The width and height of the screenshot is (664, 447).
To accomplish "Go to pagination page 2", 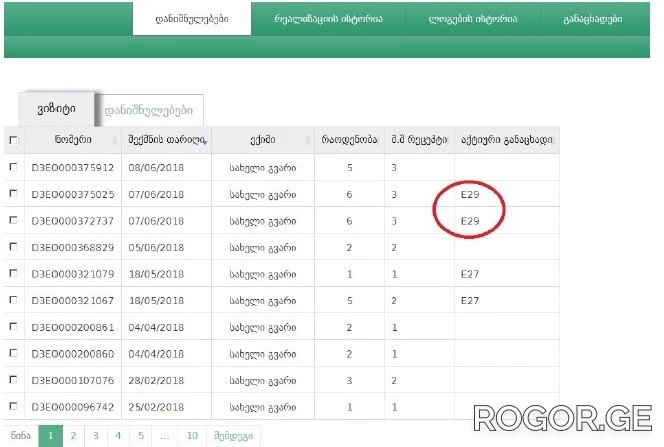I will coord(73,436).
